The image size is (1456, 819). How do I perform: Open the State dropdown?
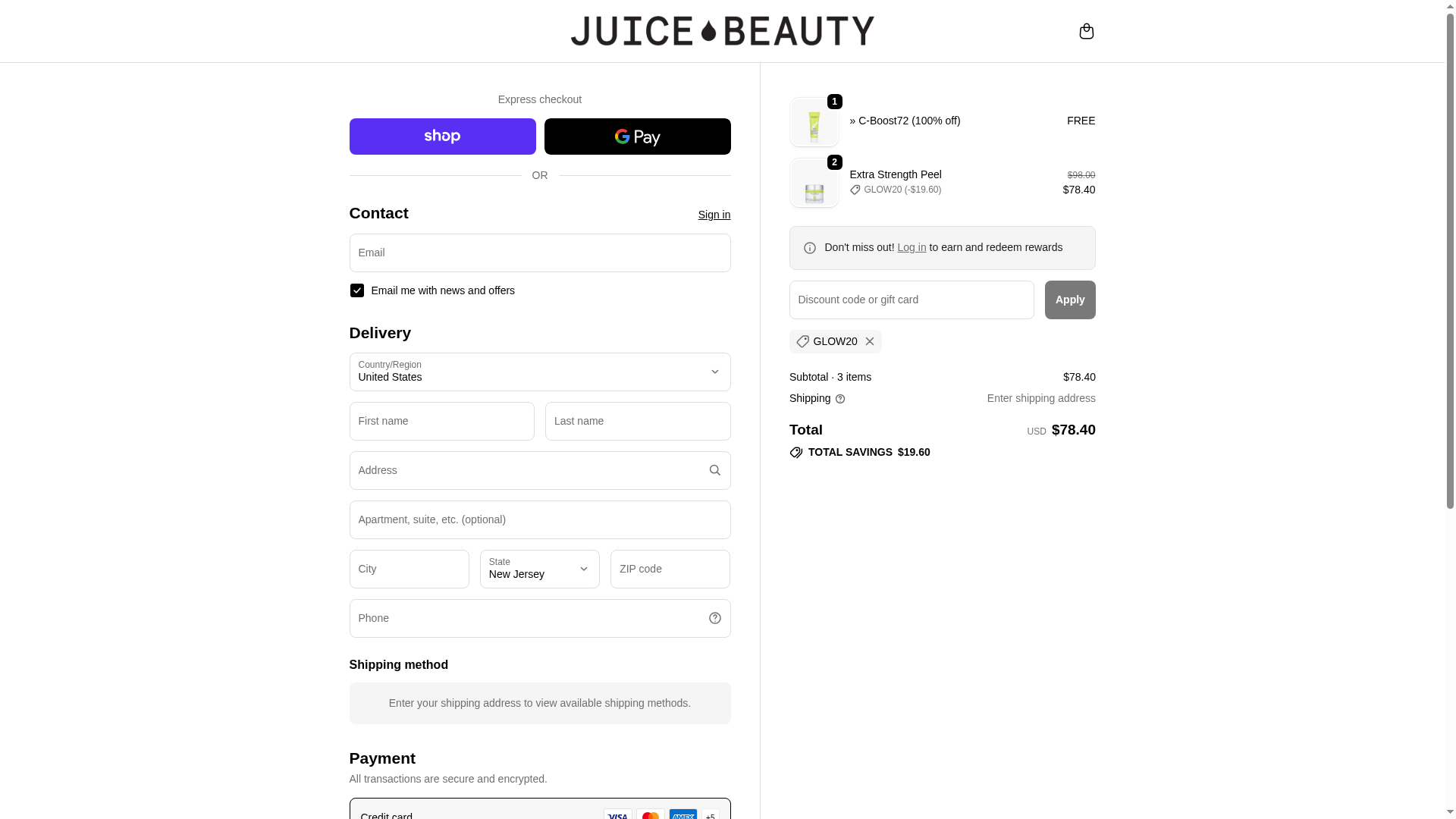pyautogui.click(x=539, y=569)
